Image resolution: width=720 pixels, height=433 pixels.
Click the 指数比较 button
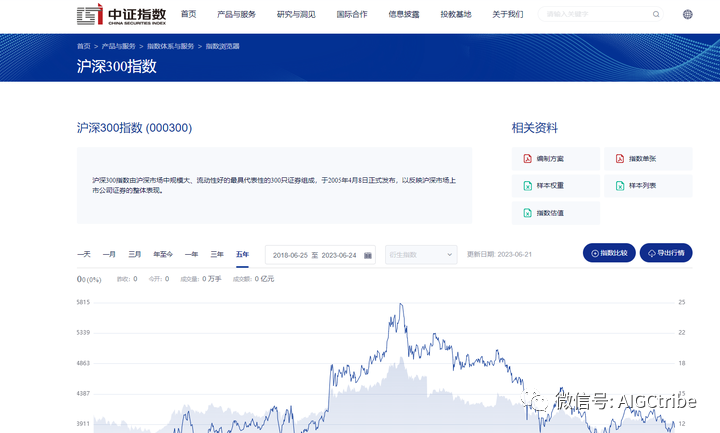609,253
